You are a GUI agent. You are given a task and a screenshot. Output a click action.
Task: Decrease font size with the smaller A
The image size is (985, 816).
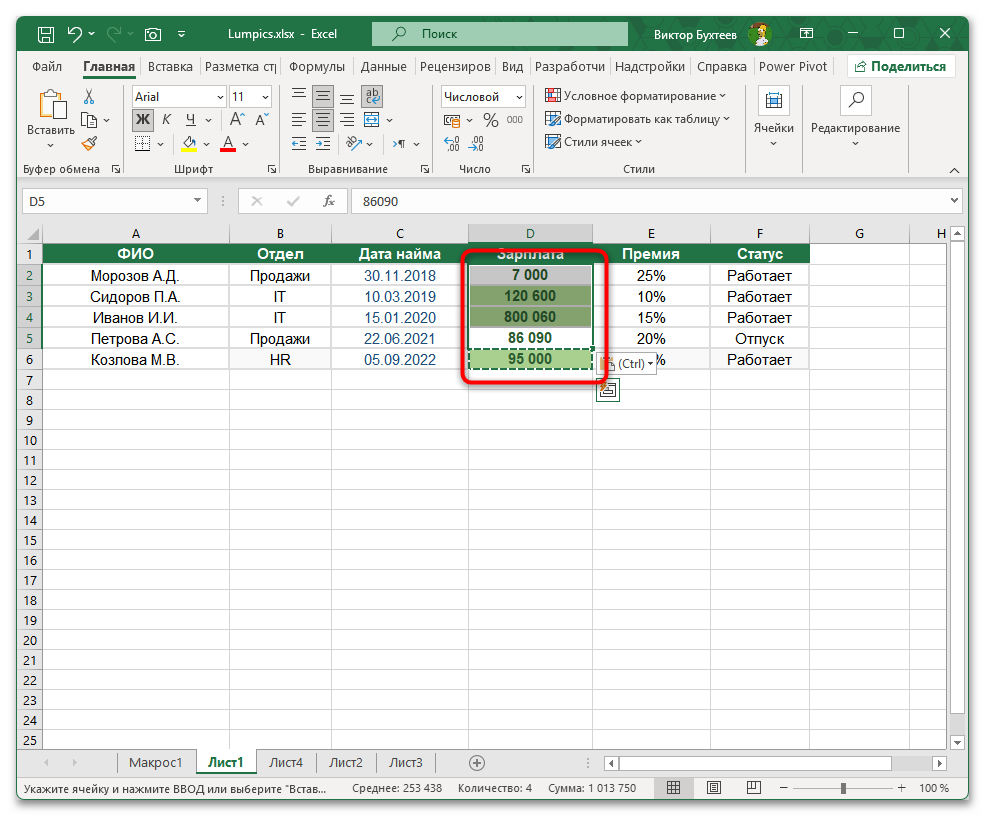(x=262, y=119)
